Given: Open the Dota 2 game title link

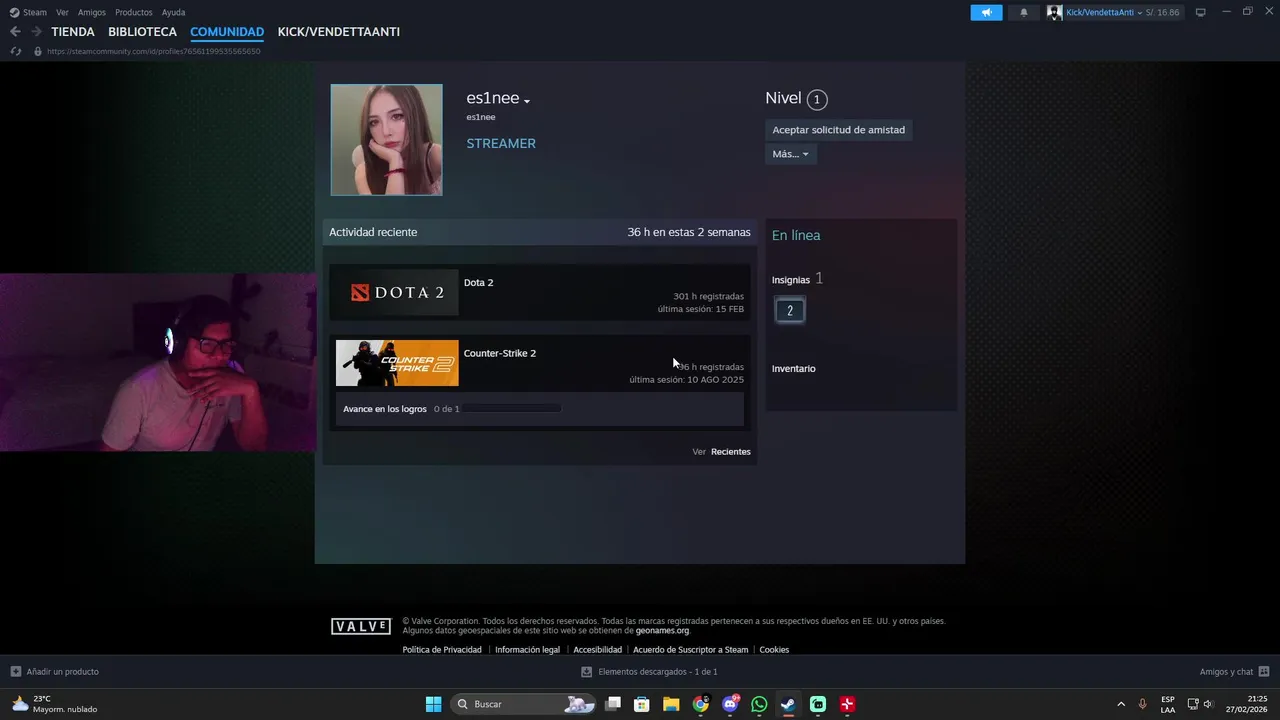Looking at the screenshot, I should click(479, 283).
